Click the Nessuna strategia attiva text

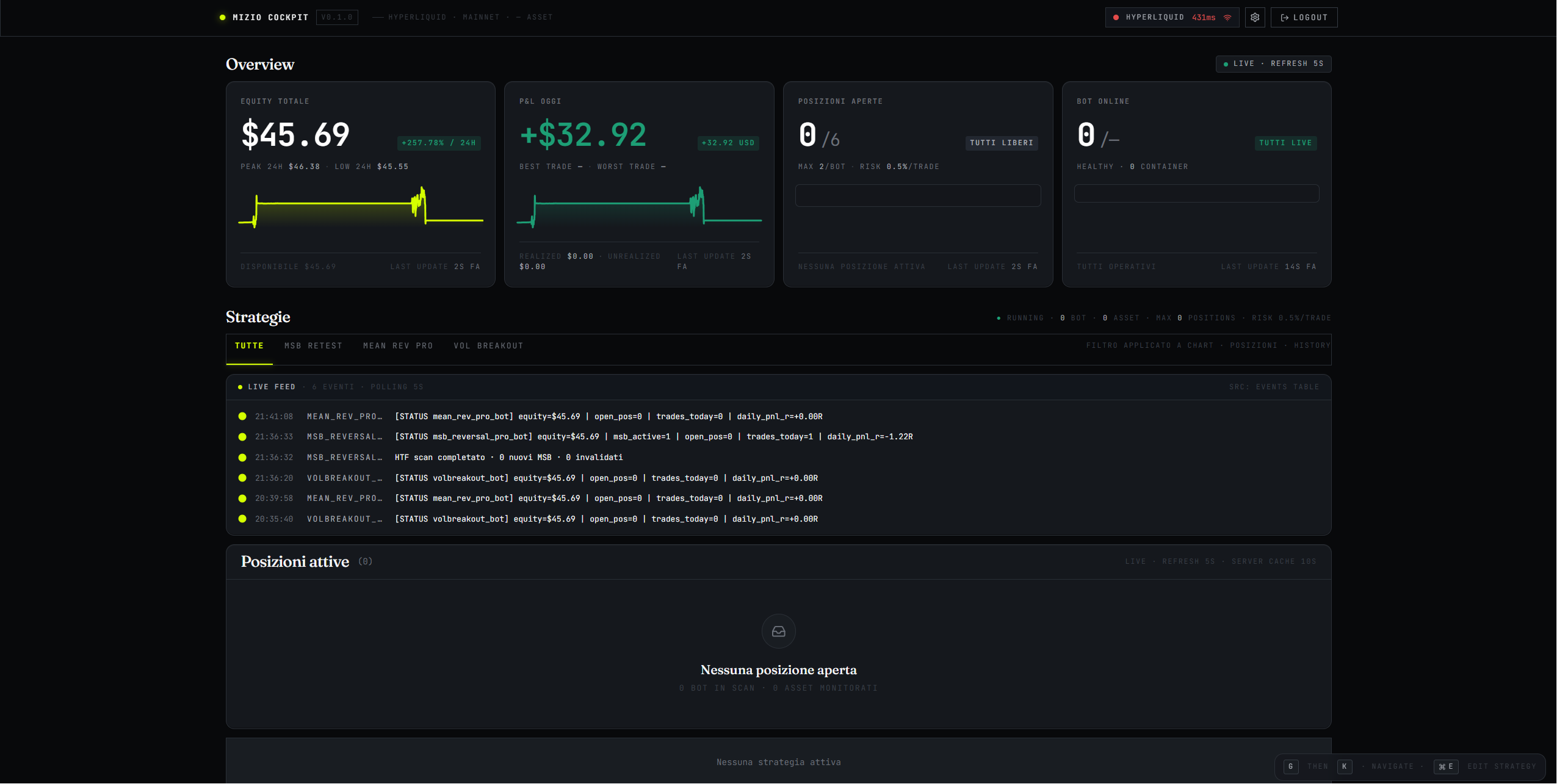779,763
